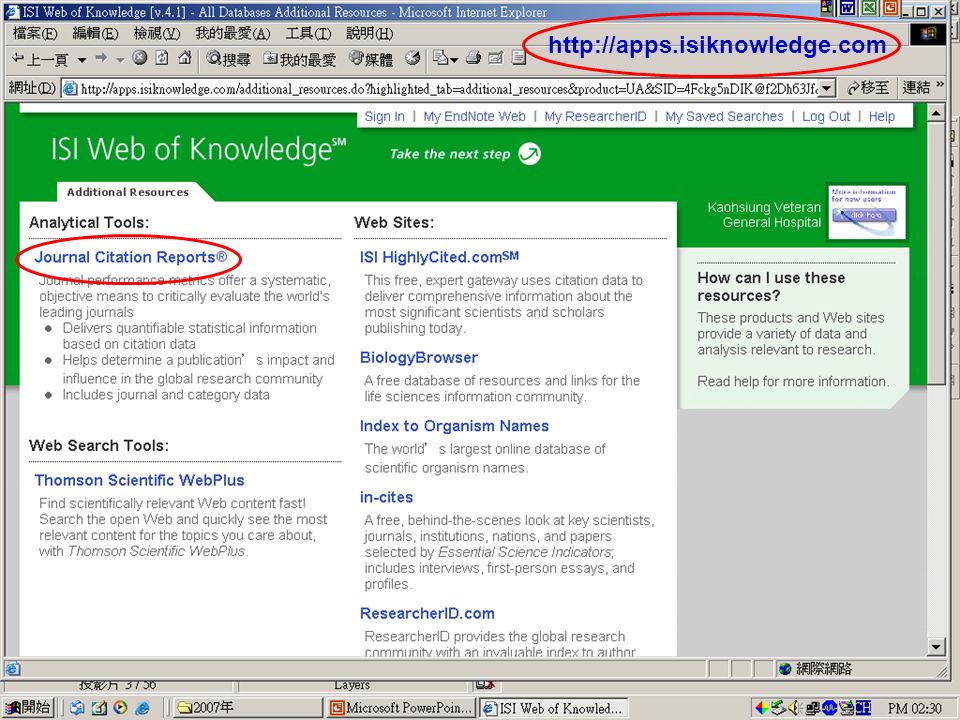Open the 媒體 media toolbar button
Viewport: 960px width, 720px height.
[371, 59]
